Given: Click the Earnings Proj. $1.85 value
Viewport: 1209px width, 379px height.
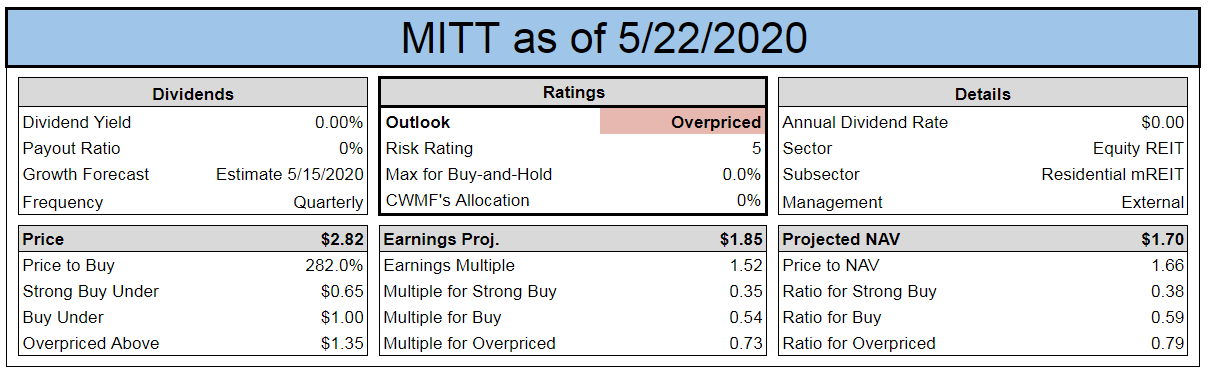Looking at the screenshot, I should 741,240.
